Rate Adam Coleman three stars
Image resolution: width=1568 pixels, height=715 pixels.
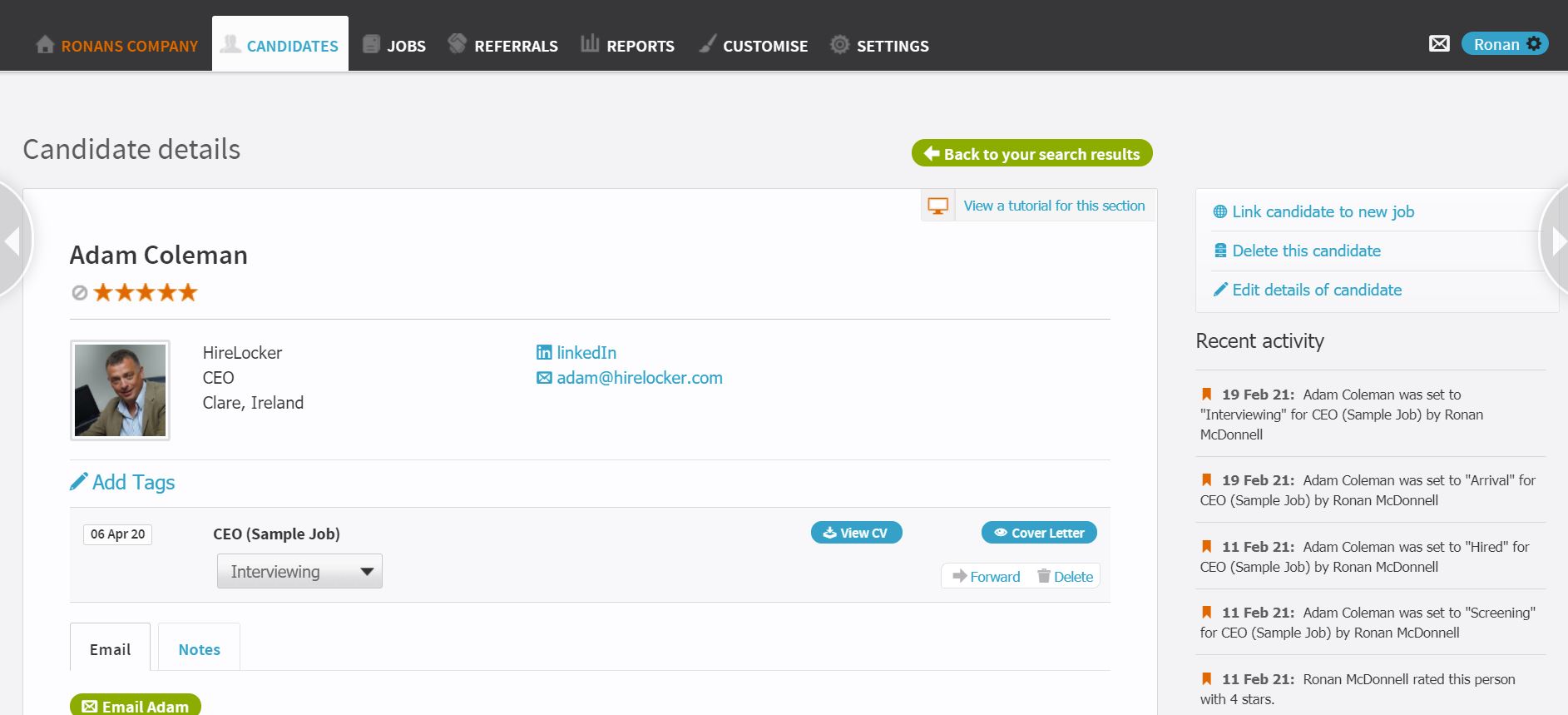(x=146, y=292)
